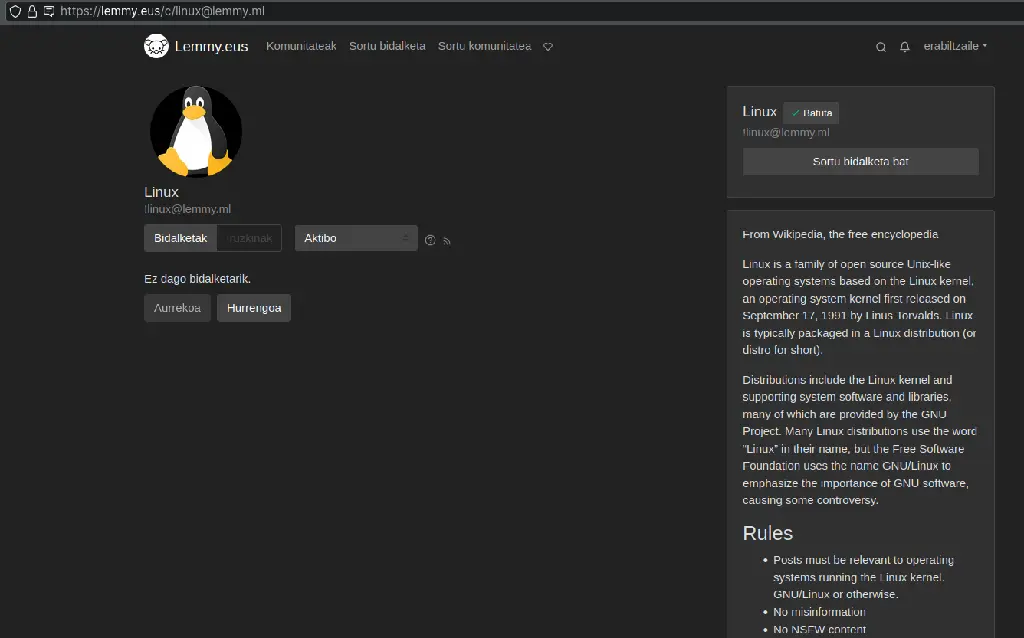Switch to the Iruzkinak toggle

coord(249,238)
